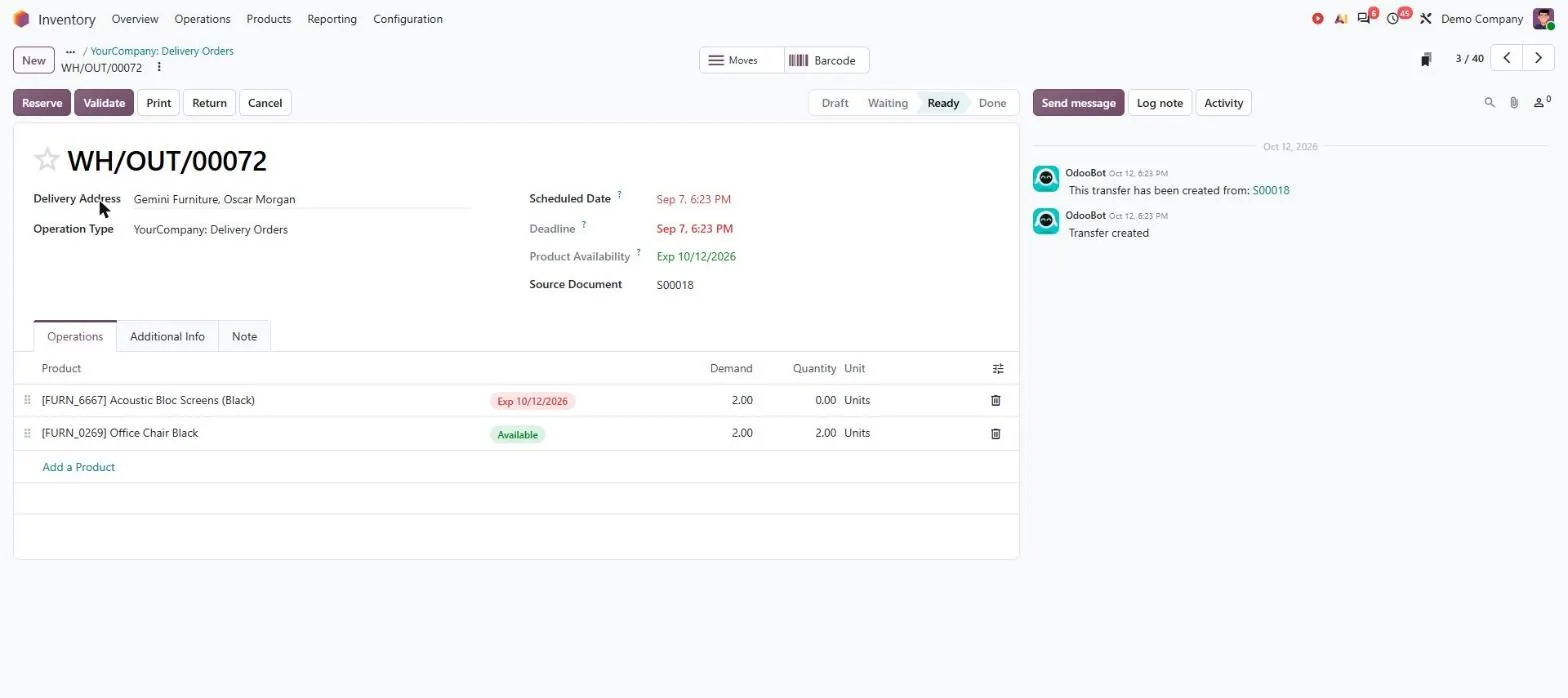Click OdooBot avatar on transfer created from message
1568x698 pixels.
[x=1046, y=179]
